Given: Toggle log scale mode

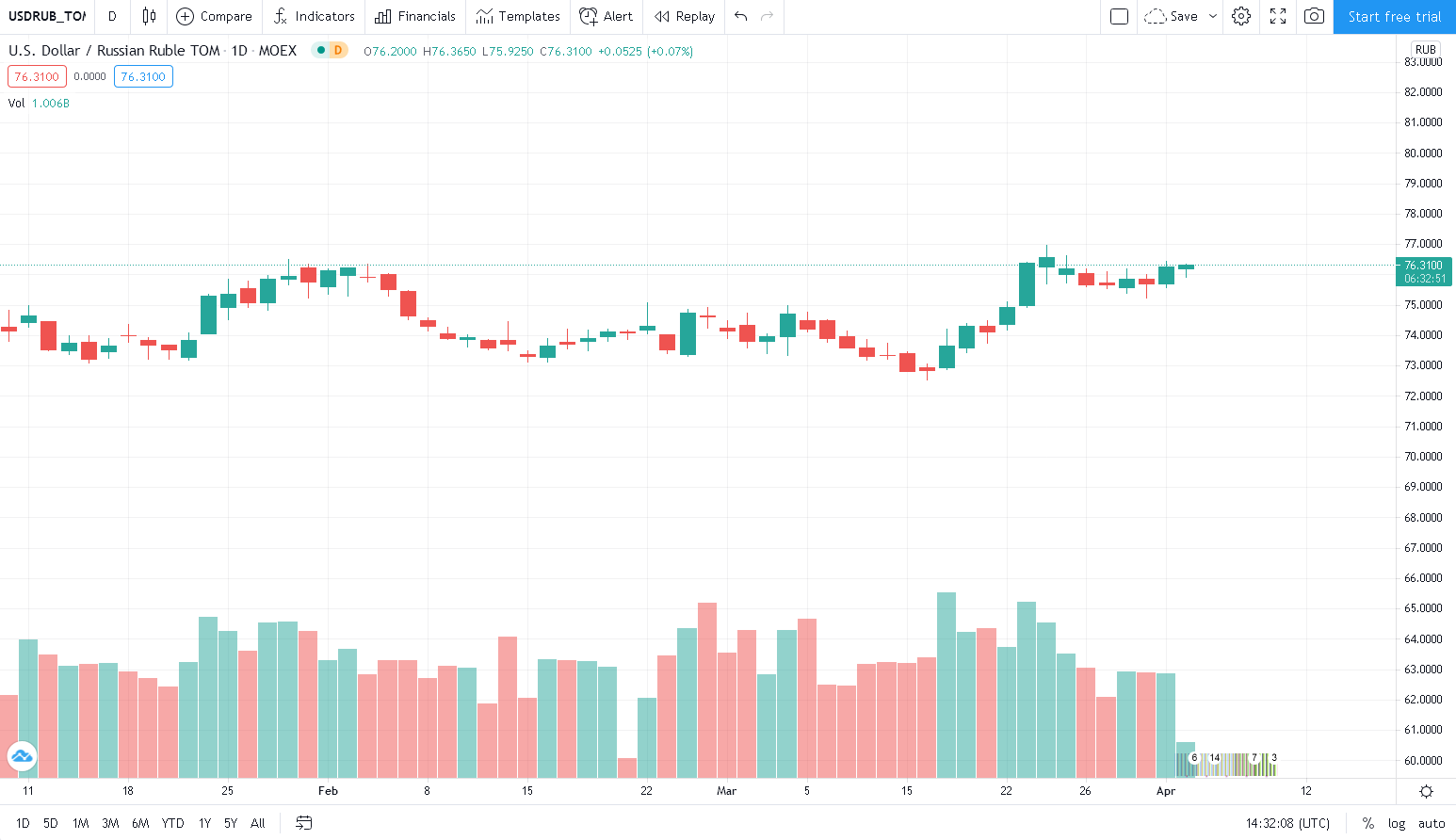Looking at the screenshot, I should (x=1397, y=823).
